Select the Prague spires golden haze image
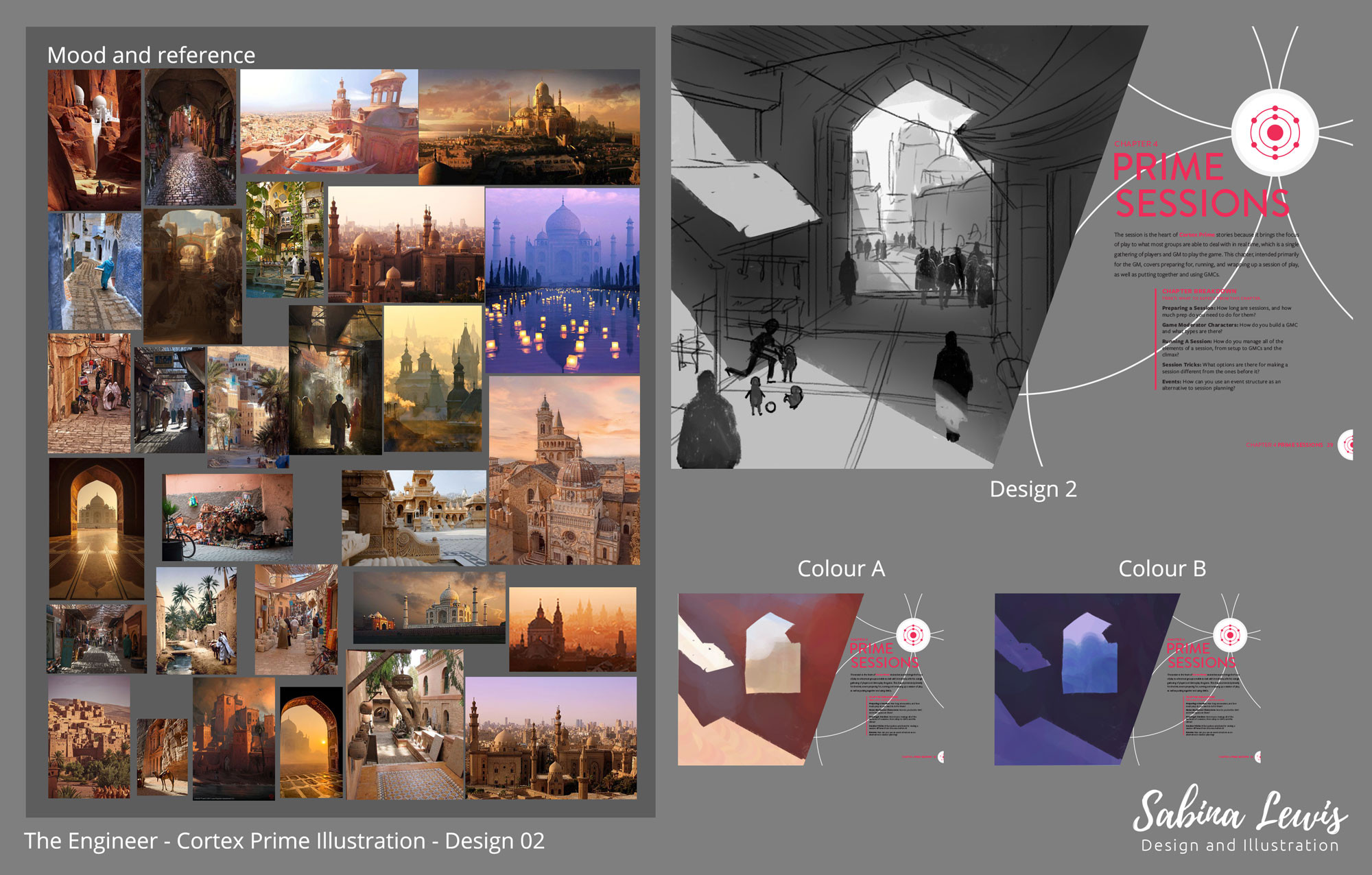The width and height of the screenshot is (1372, 875). pyautogui.click(x=433, y=378)
